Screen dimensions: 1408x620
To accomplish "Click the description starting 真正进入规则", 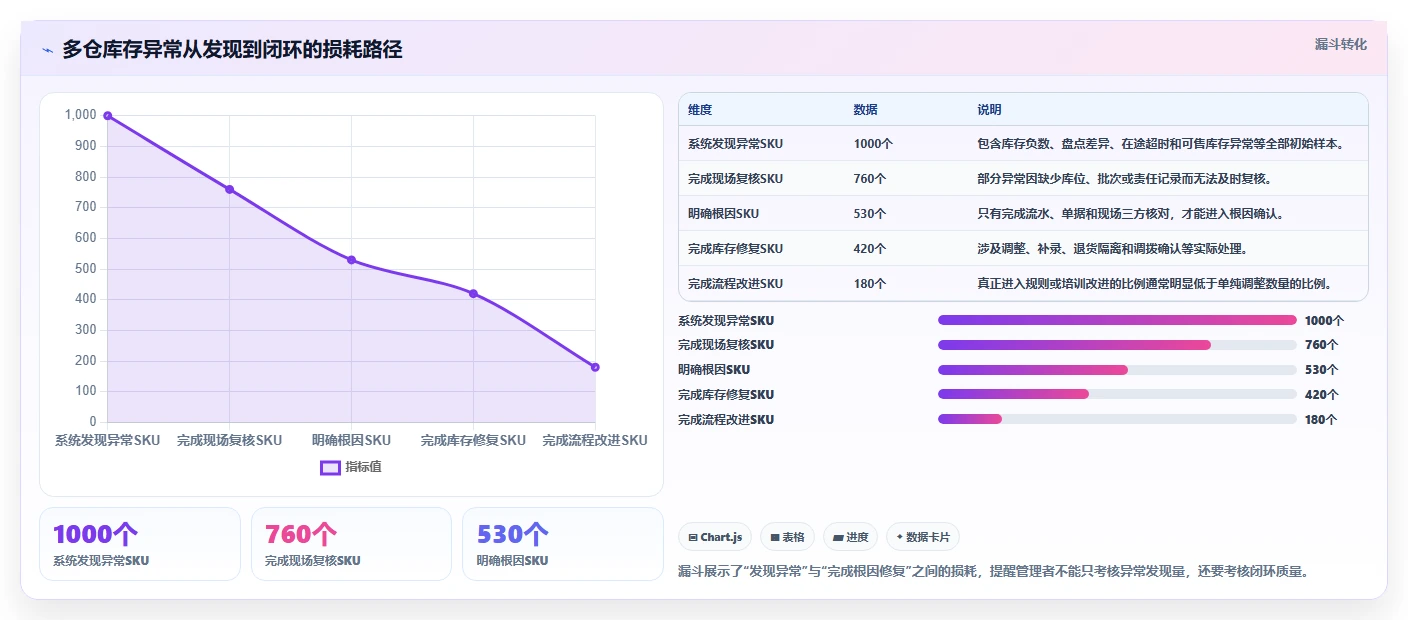I will 1154,284.
